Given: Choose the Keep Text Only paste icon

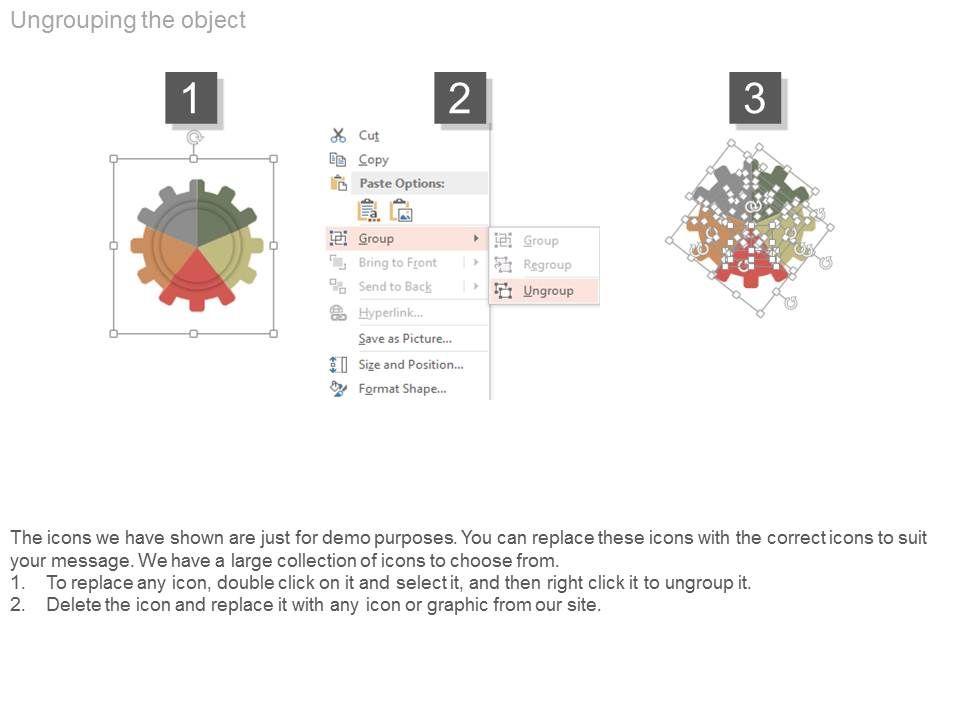Looking at the screenshot, I should point(368,210).
